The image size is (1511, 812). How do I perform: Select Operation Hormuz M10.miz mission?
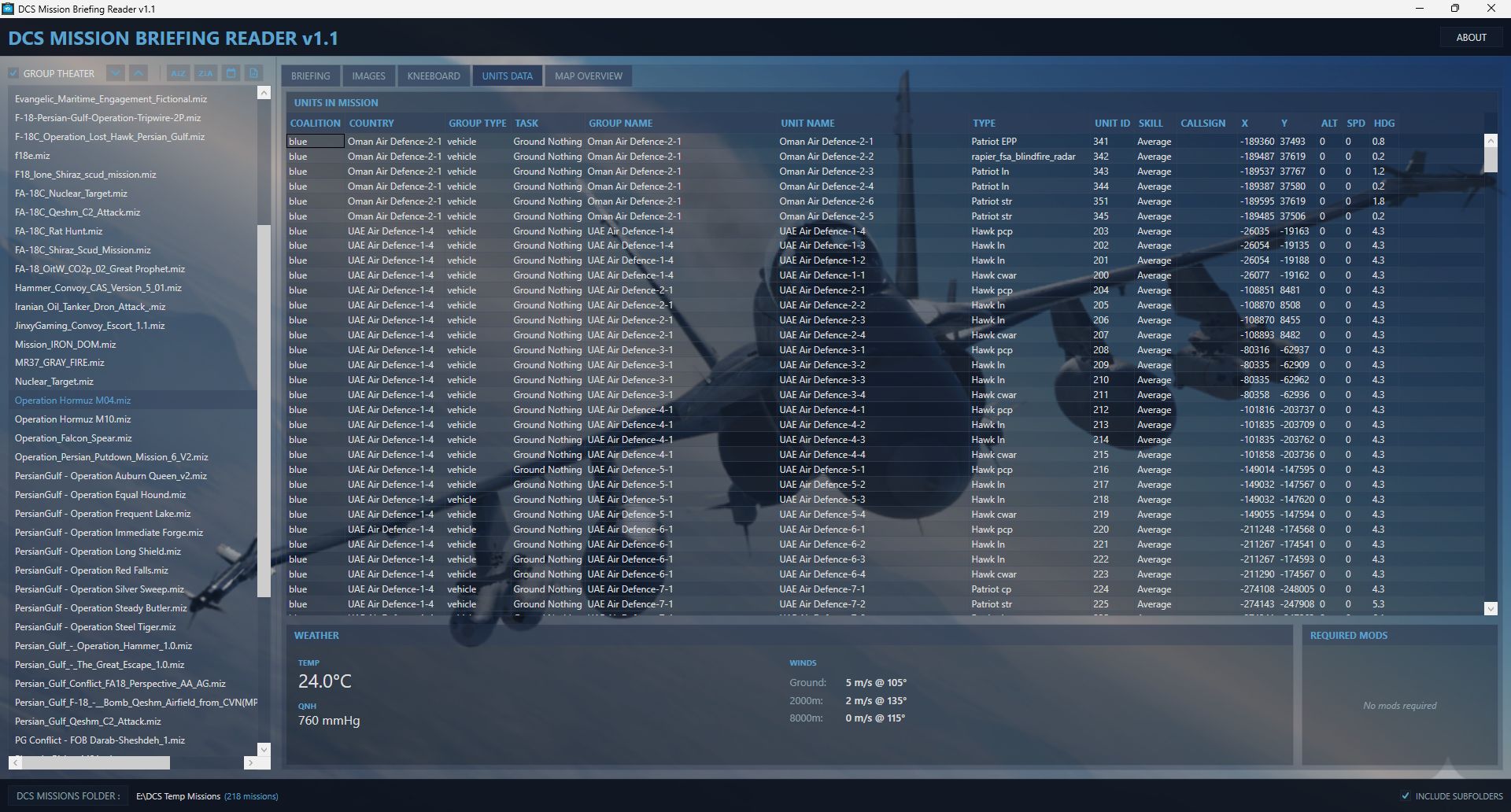(x=73, y=419)
